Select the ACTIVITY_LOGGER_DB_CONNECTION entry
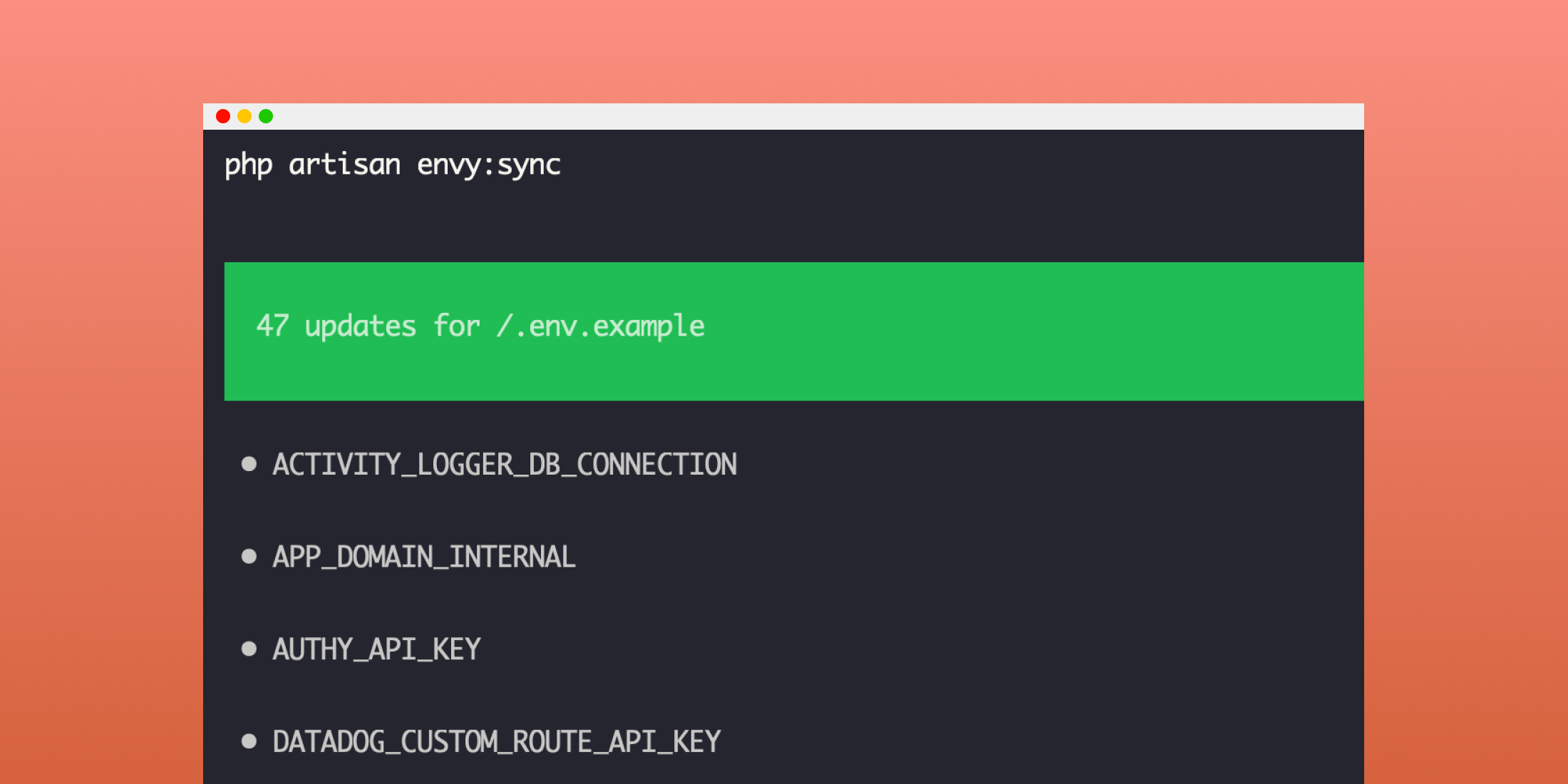This screenshot has width=1568, height=784. tap(505, 465)
